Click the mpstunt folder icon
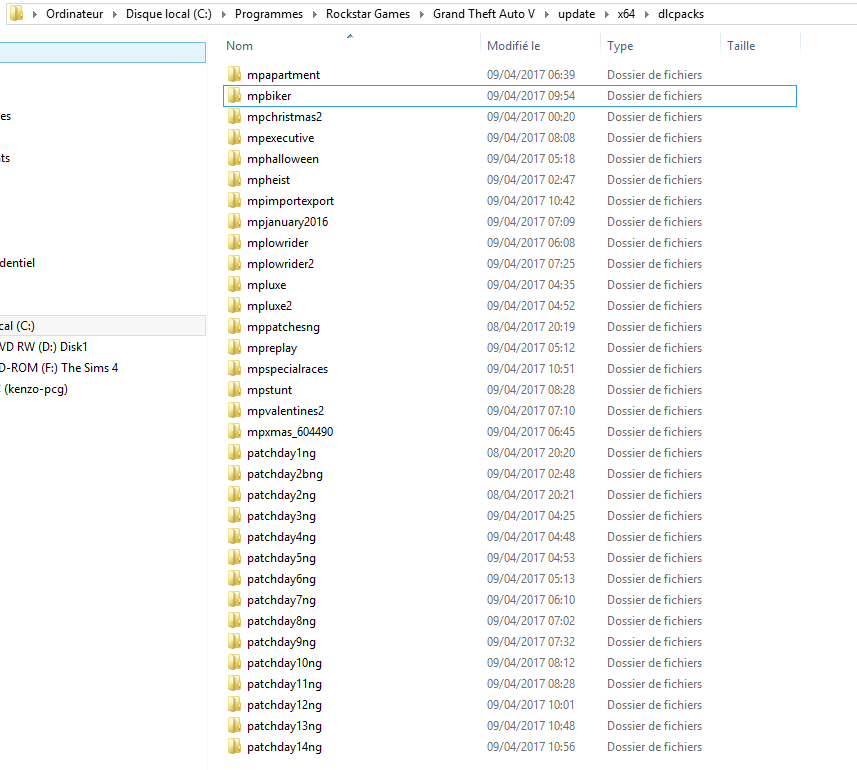The image size is (857, 770). pos(234,389)
